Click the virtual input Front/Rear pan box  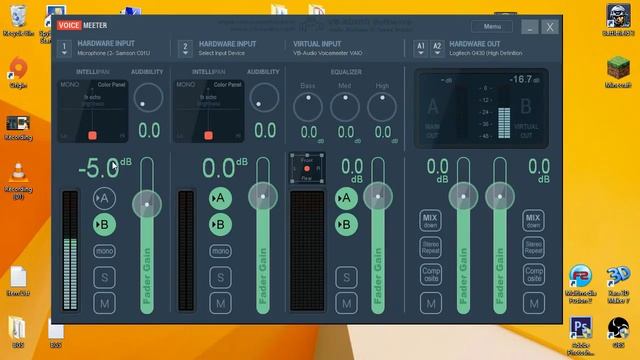click(x=307, y=168)
